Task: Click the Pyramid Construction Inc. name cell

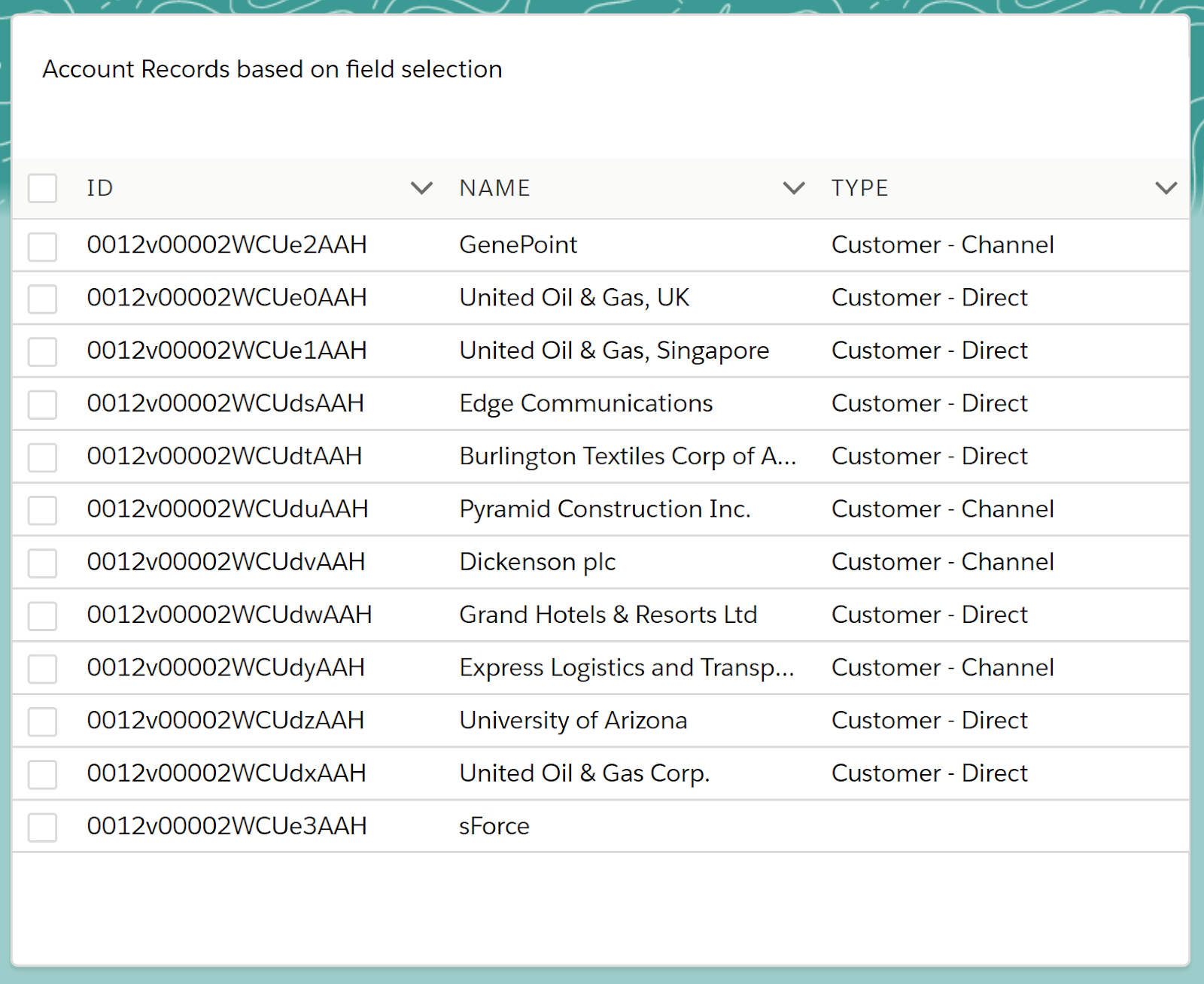Action: [605, 509]
